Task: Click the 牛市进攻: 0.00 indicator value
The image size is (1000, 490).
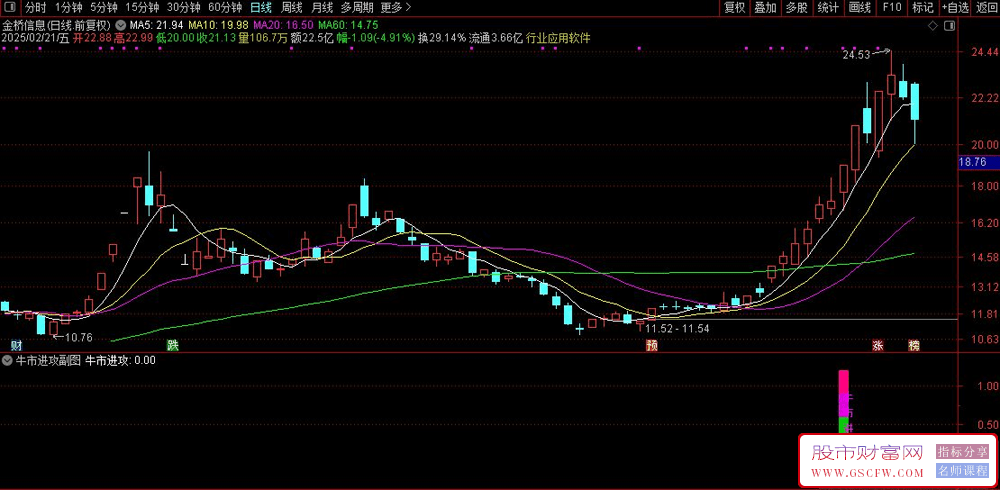Action: 121,360
